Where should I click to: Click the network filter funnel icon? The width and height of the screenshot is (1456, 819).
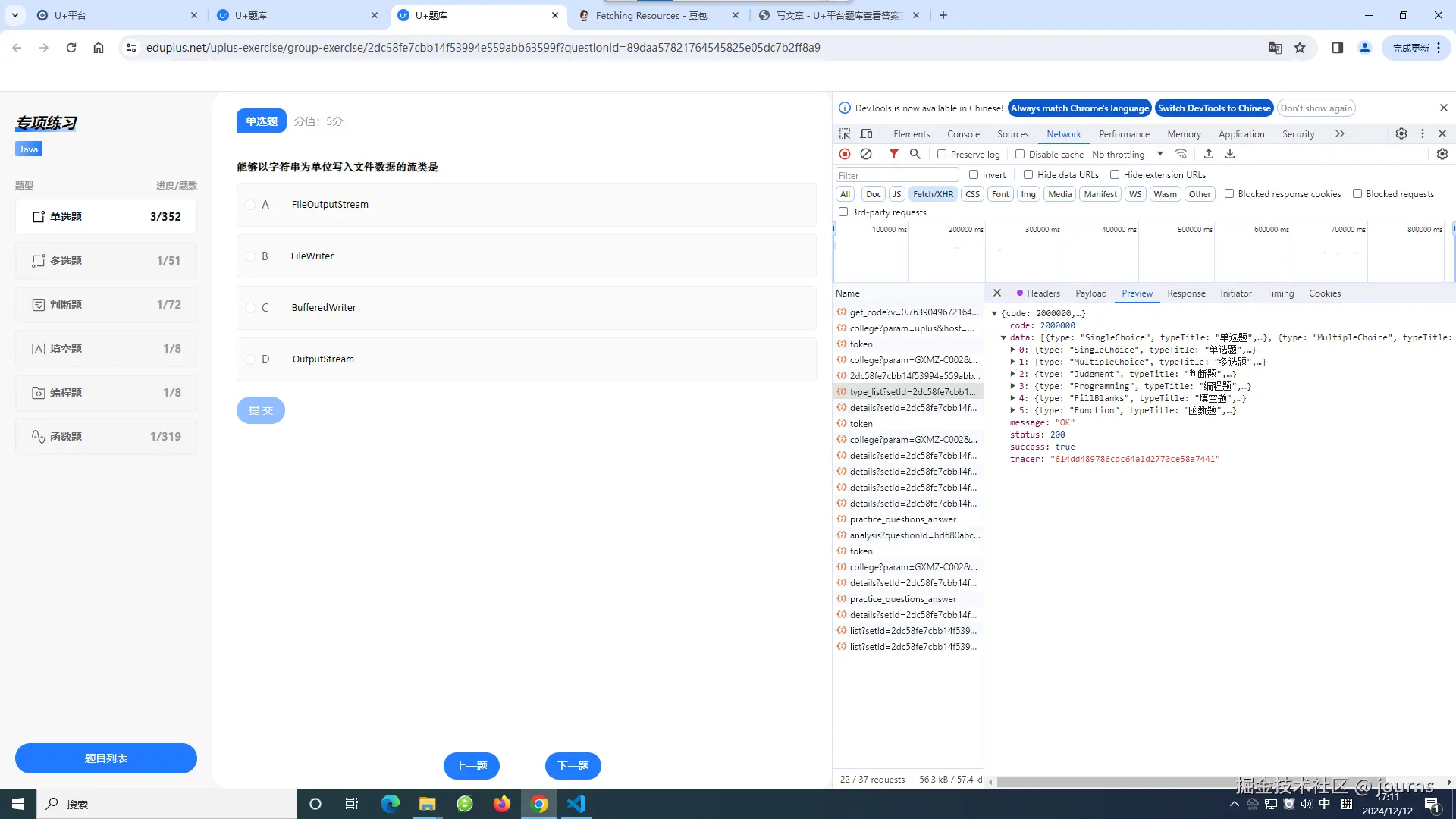click(894, 154)
